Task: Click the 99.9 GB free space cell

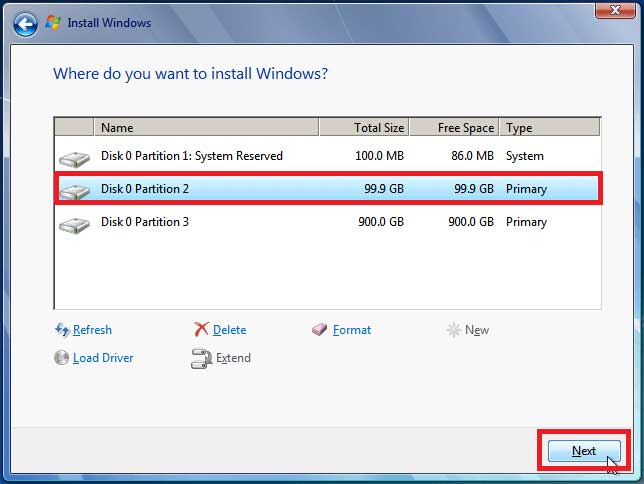Action: tap(474, 189)
